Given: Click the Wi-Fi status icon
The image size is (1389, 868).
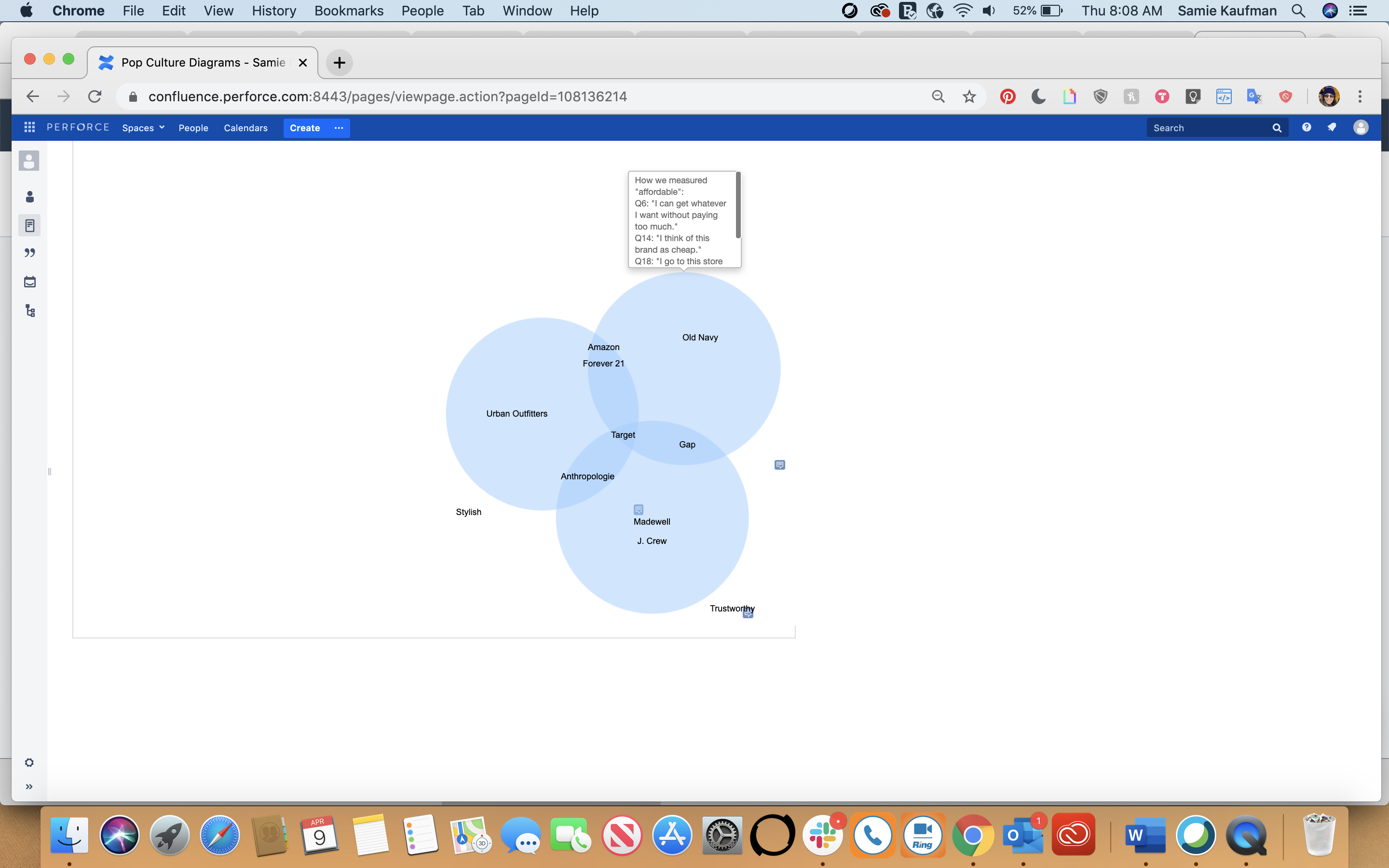Looking at the screenshot, I should click(x=963, y=10).
